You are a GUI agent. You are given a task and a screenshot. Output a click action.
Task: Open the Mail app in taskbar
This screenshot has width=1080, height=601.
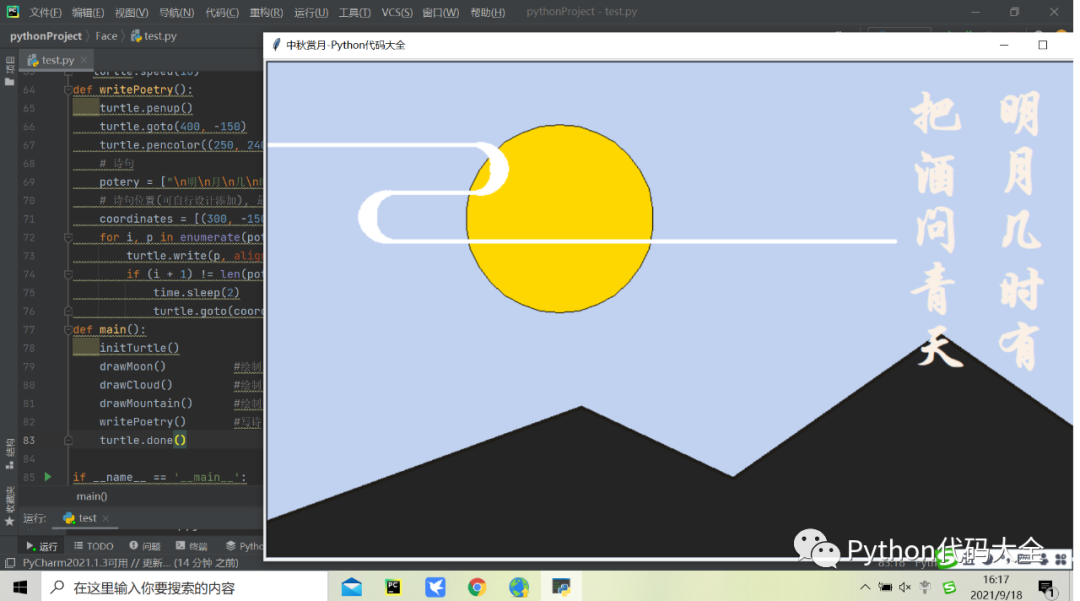coord(351,587)
